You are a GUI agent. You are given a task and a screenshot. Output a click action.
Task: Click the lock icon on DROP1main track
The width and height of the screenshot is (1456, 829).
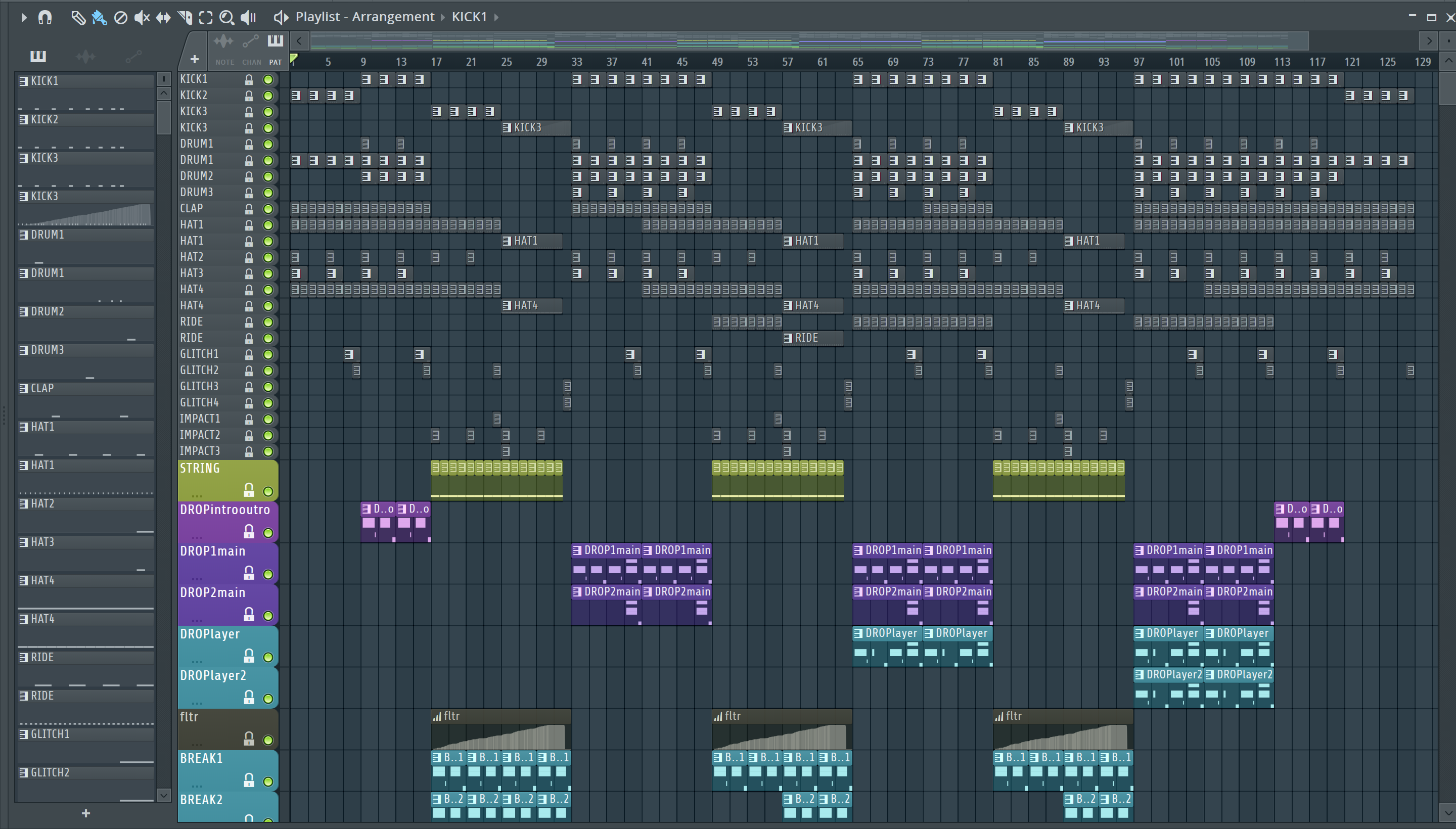pyautogui.click(x=249, y=572)
